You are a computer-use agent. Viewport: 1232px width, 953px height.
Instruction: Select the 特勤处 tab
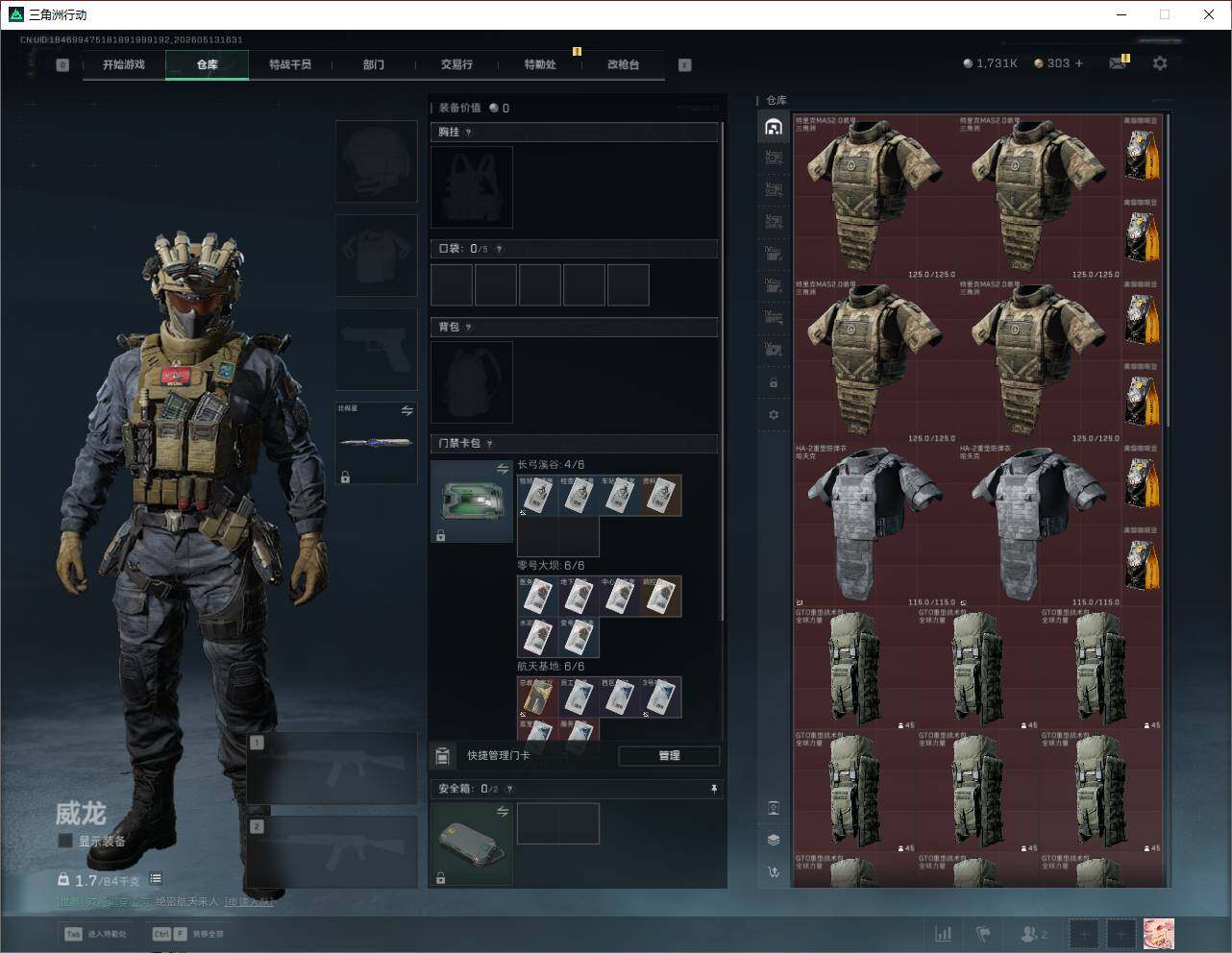coord(540,64)
